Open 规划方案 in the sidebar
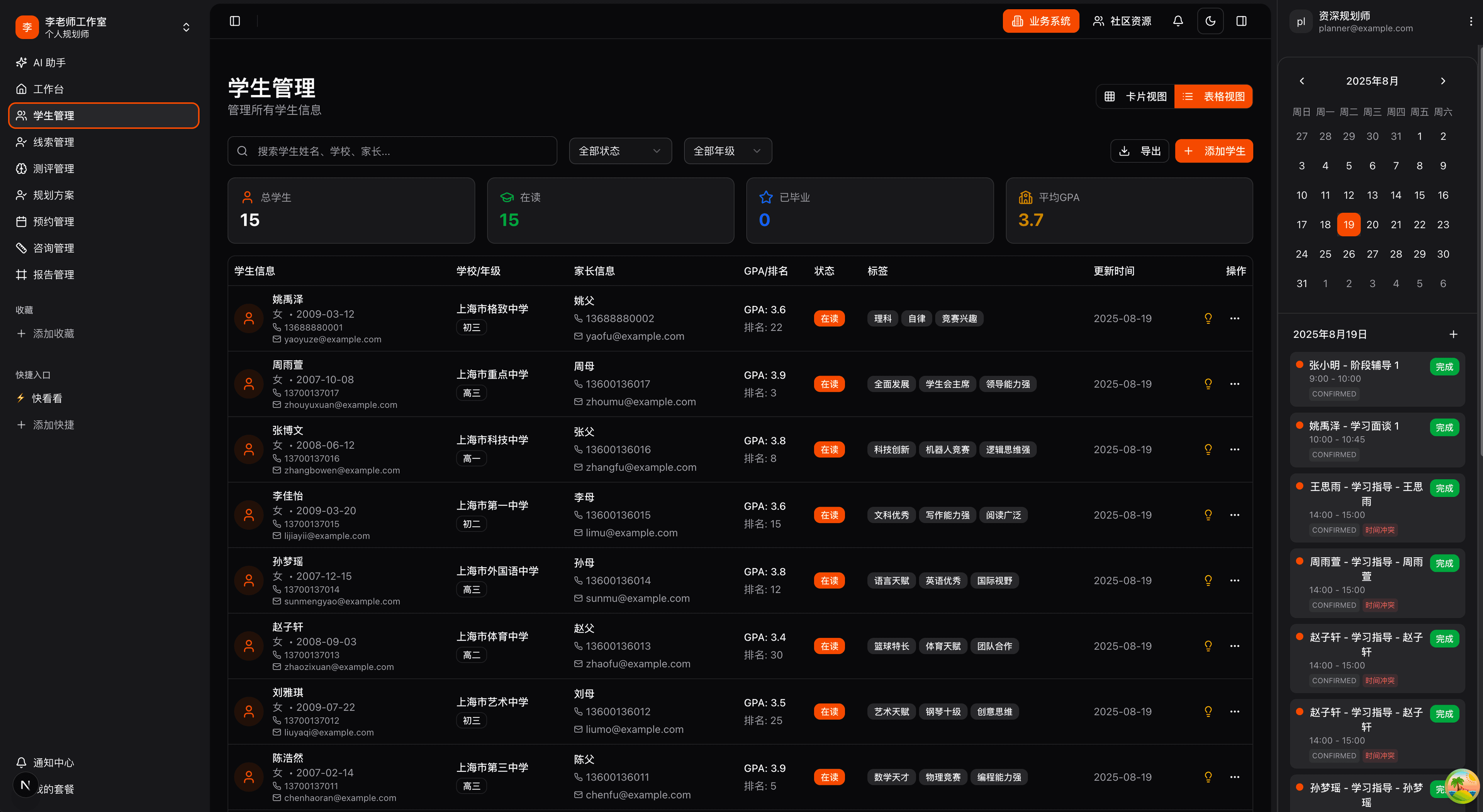Viewport: 1483px width, 812px height. pyautogui.click(x=53, y=195)
